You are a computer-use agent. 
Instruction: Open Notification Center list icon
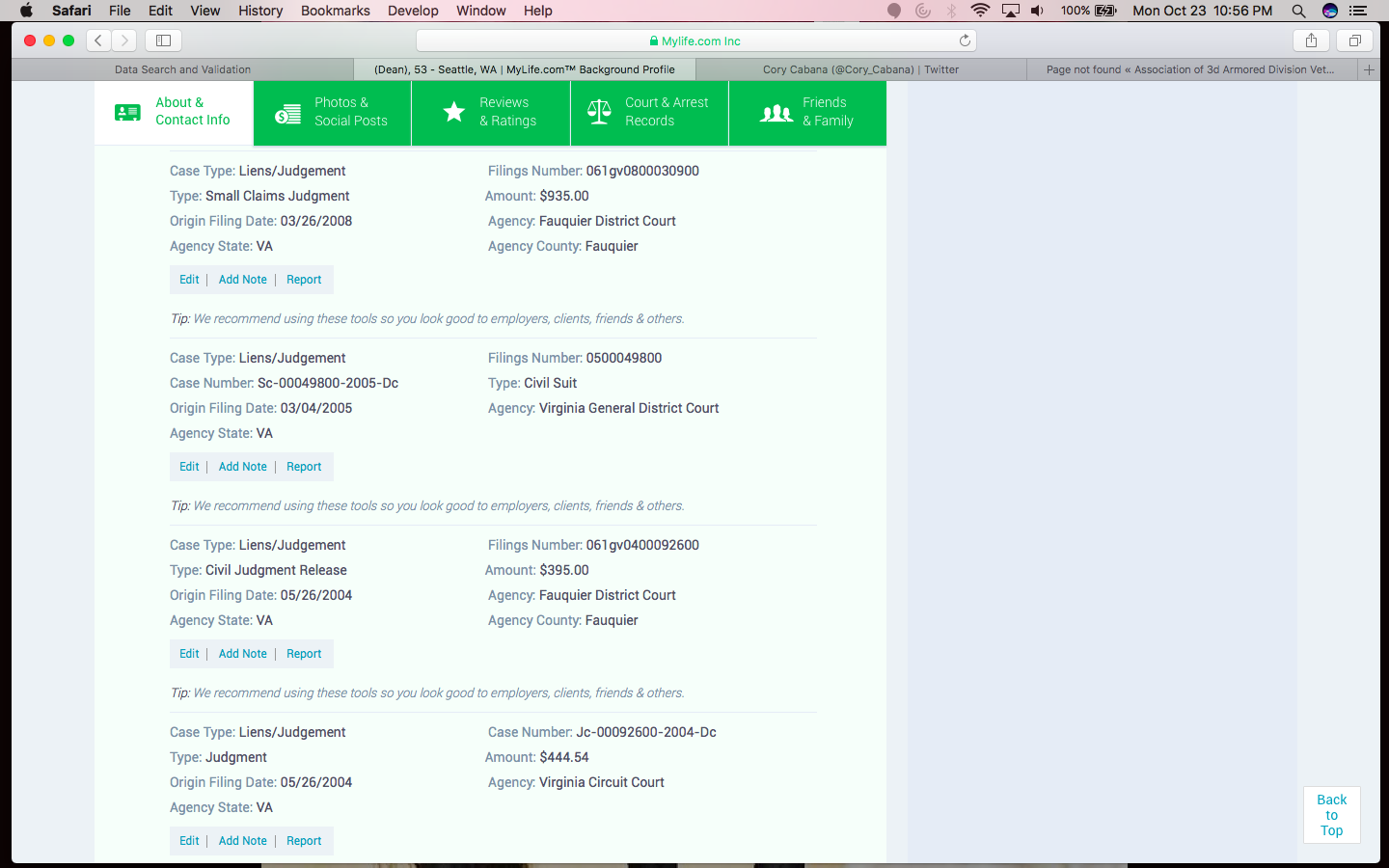pyautogui.click(x=1358, y=11)
